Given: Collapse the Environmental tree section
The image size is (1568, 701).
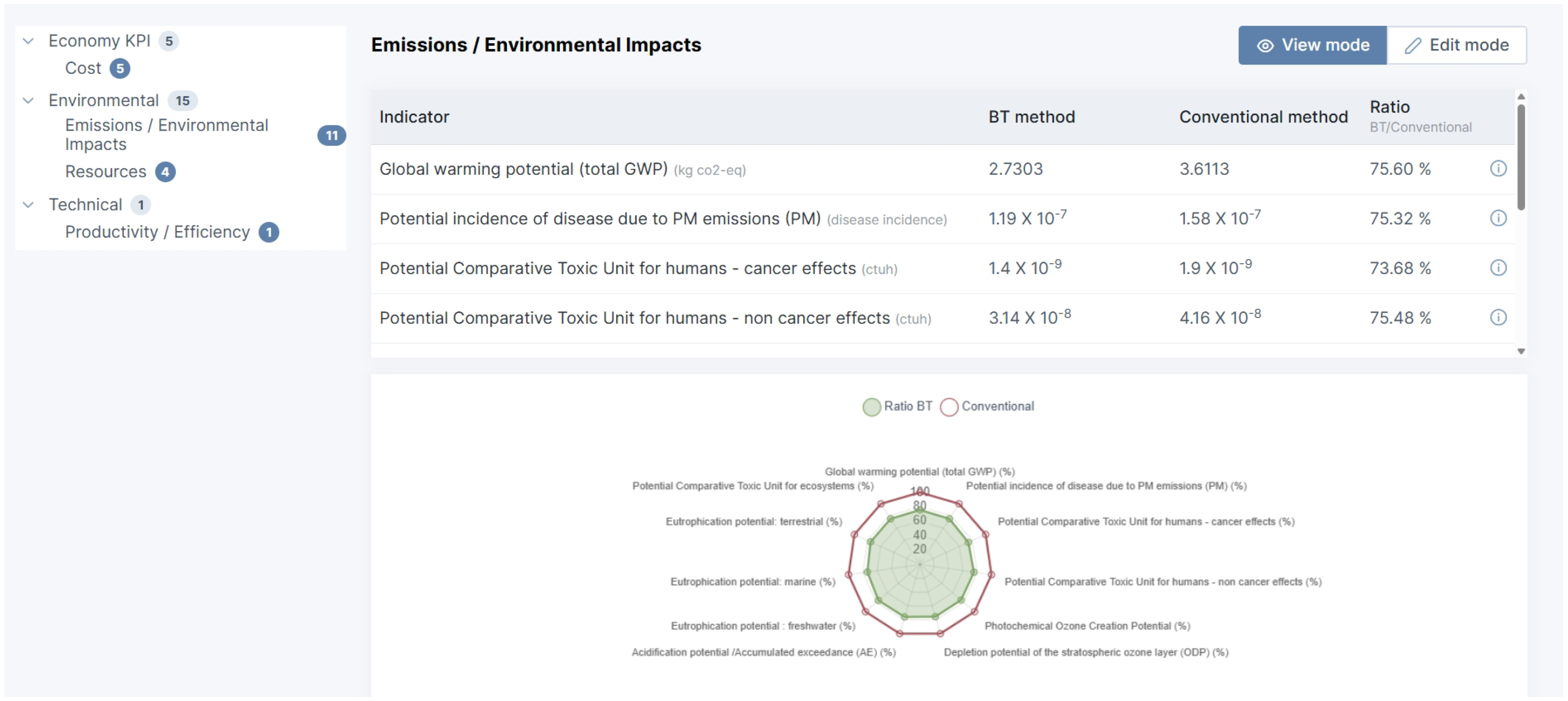Looking at the screenshot, I should [x=28, y=101].
